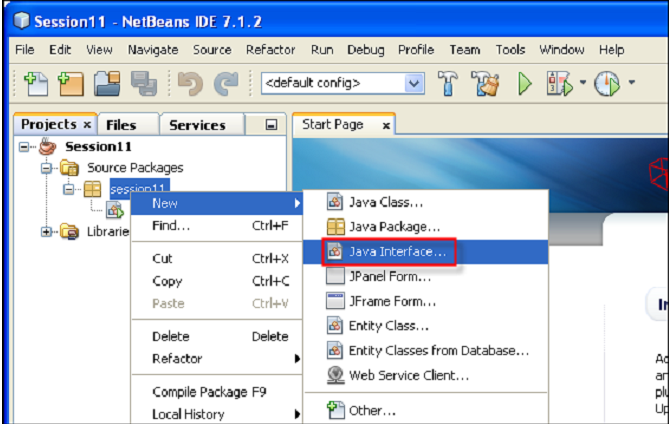Viewport: 669px width, 425px height.
Task: Select the Start Page tab
Action: pyautogui.click(x=343, y=125)
